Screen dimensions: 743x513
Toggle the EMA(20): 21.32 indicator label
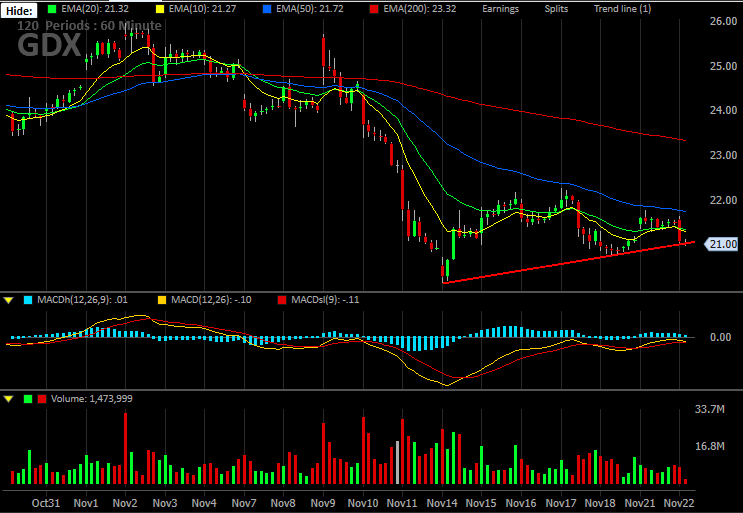tap(95, 9)
